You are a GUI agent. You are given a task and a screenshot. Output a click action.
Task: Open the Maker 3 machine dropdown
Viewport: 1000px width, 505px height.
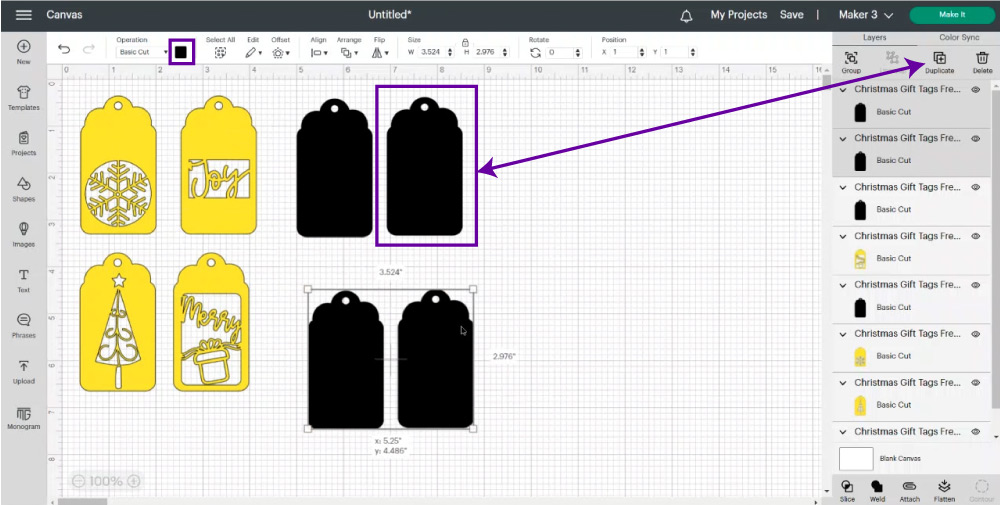866,15
